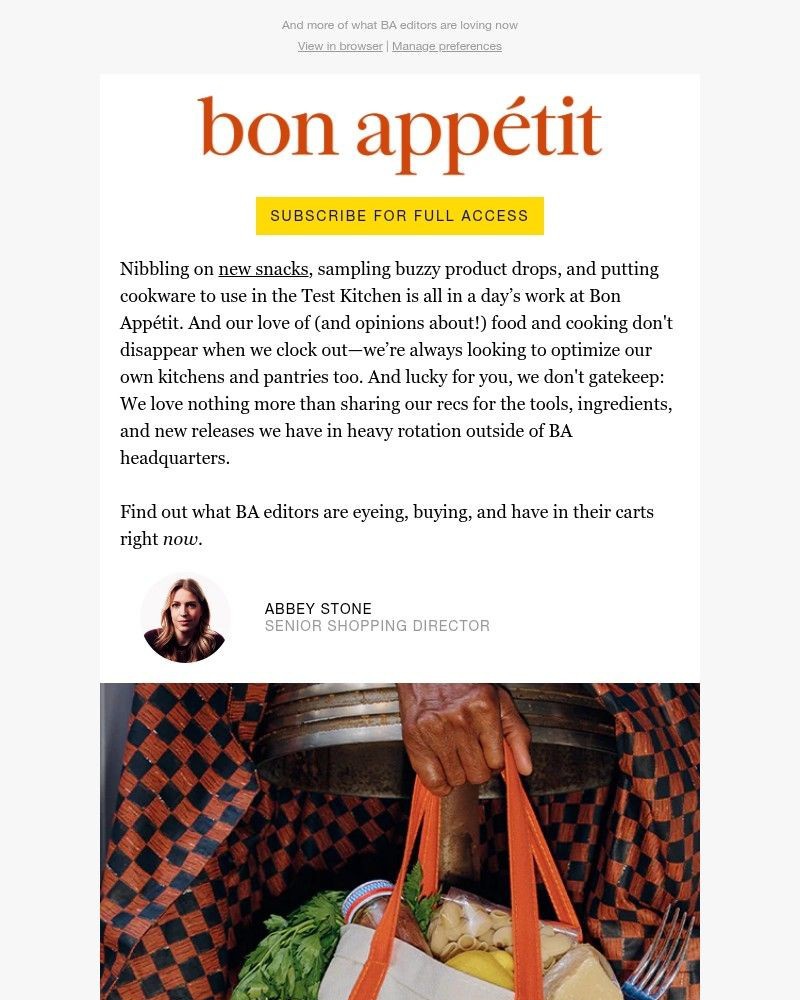
Task: Click the bag of pasta shells
Action: (x=472, y=930)
